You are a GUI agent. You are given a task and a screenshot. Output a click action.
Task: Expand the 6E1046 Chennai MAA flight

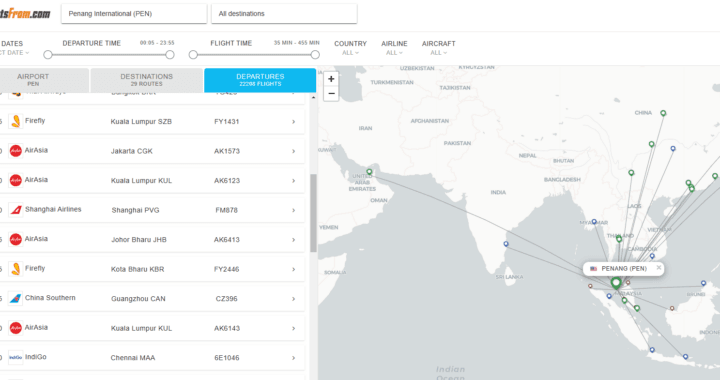[293, 358]
